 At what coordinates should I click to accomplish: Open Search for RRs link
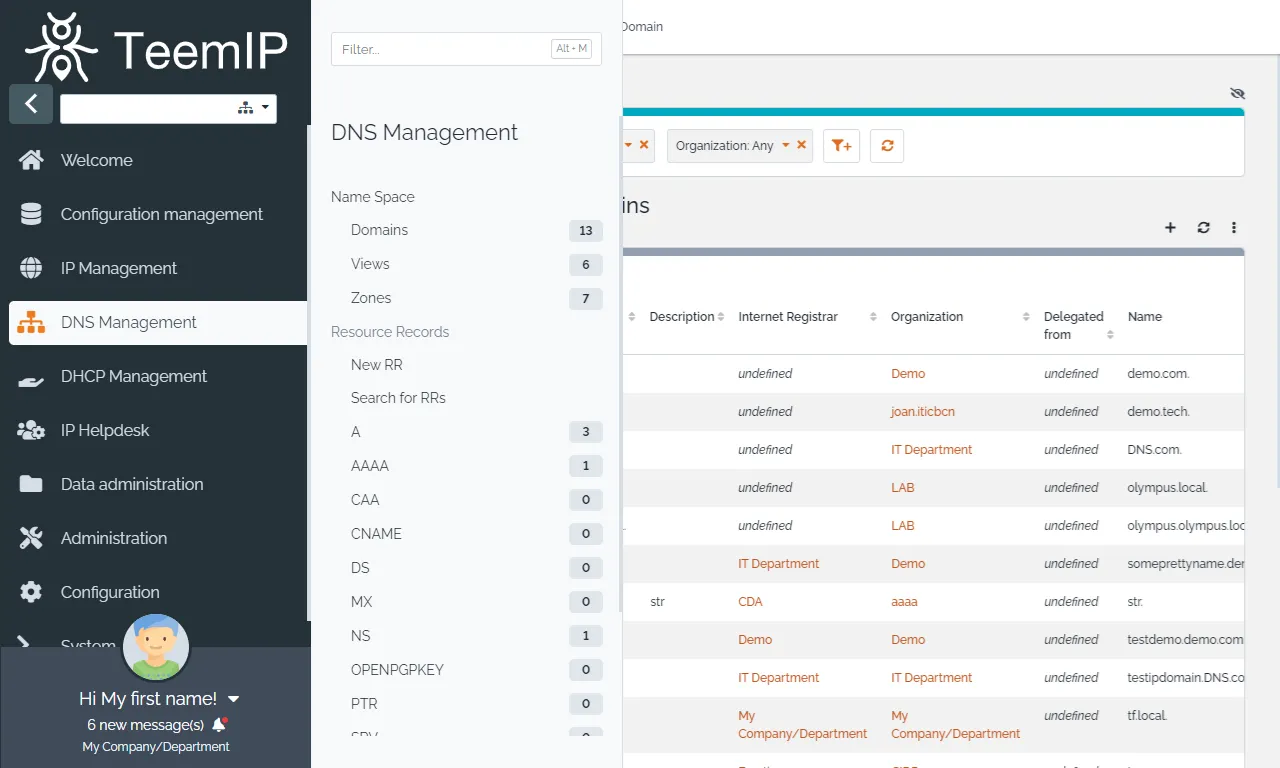click(x=398, y=398)
